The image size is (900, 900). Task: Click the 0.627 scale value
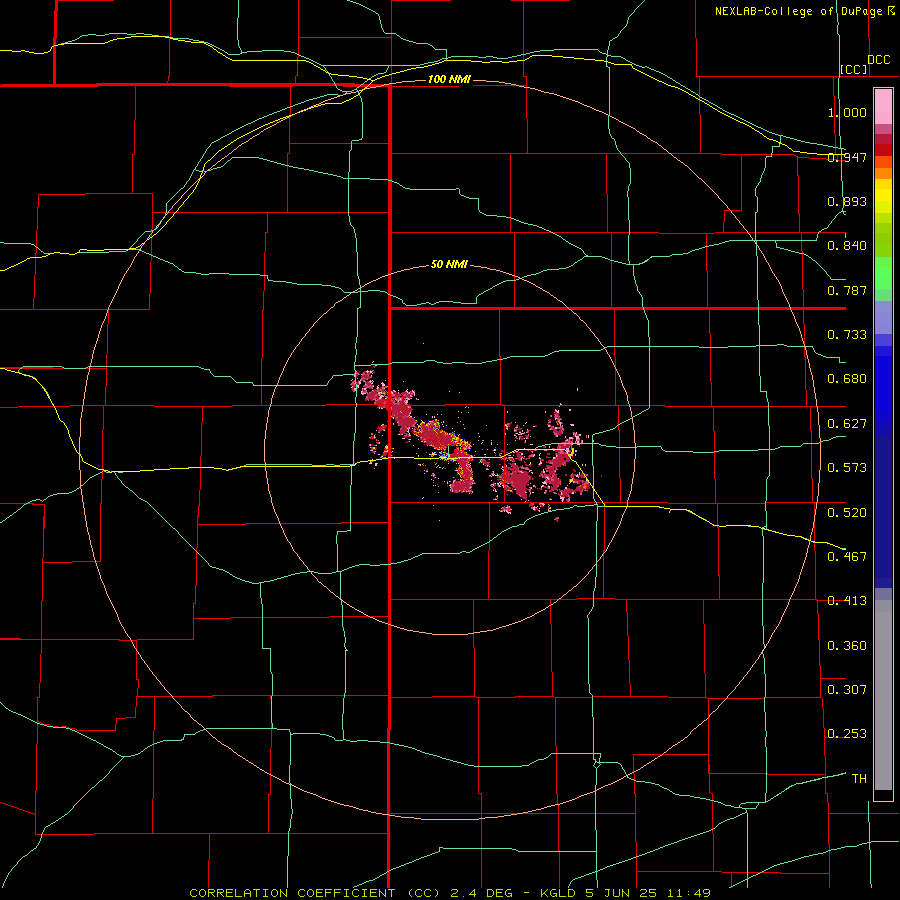(x=847, y=424)
